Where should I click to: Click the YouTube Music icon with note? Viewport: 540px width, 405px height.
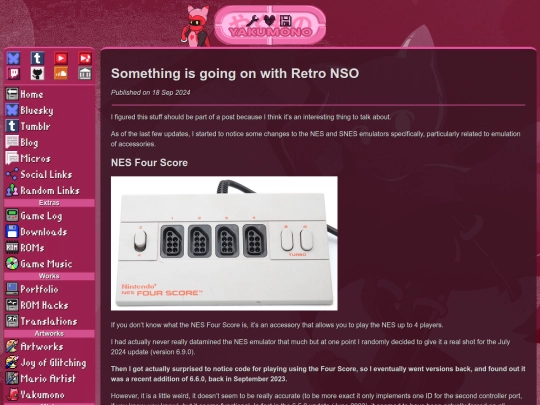pos(85,58)
